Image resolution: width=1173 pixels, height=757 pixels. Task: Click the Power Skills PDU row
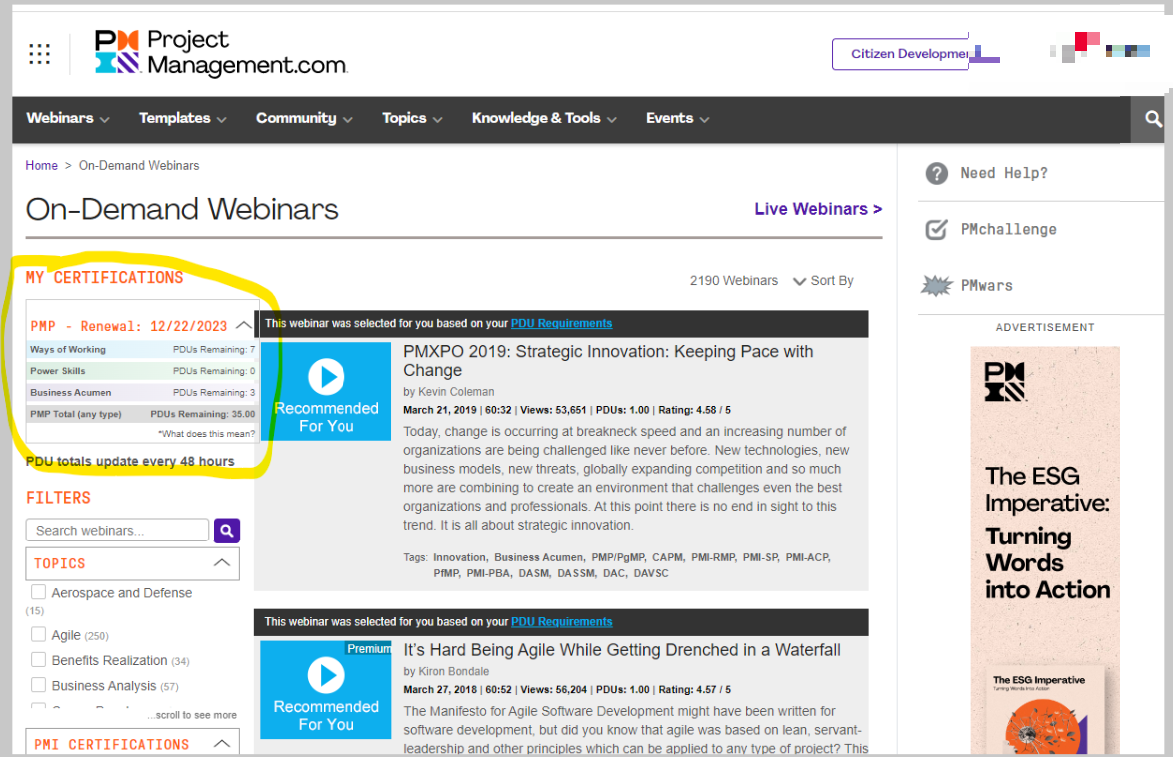(142, 371)
